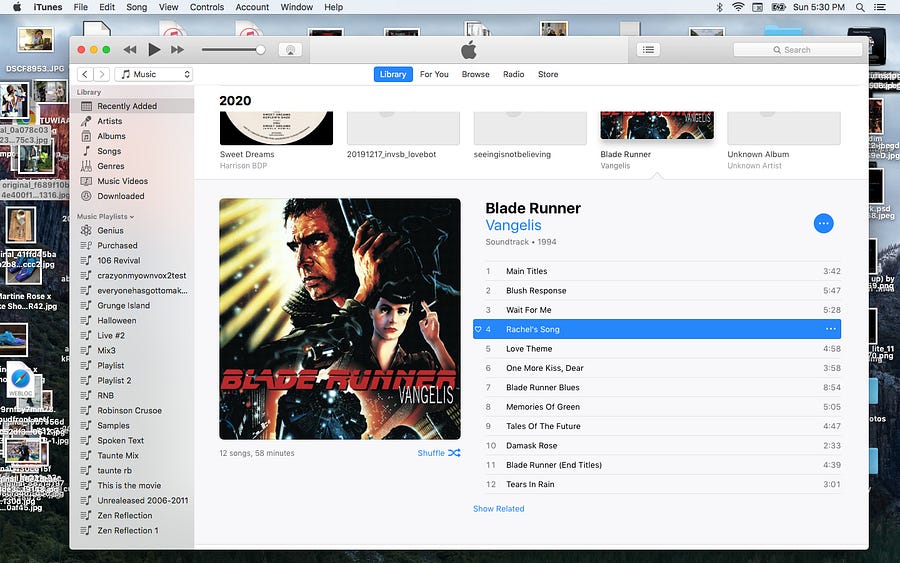
Task: Open the Grunge Island playlist
Action: [x=132, y=305]
